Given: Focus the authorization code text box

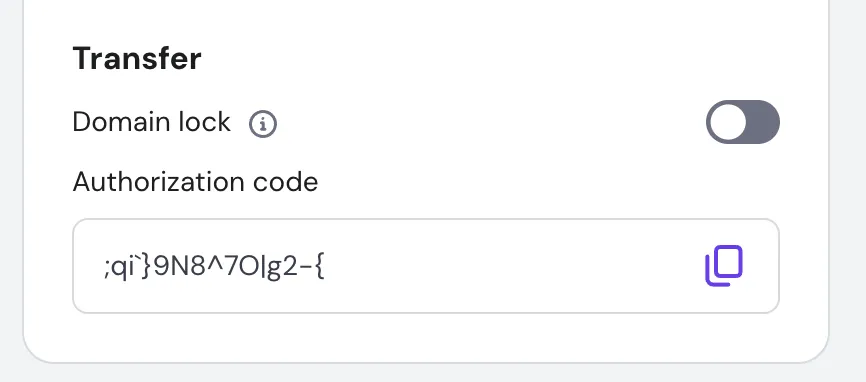Looking at the screenshot, I should 426,266.
